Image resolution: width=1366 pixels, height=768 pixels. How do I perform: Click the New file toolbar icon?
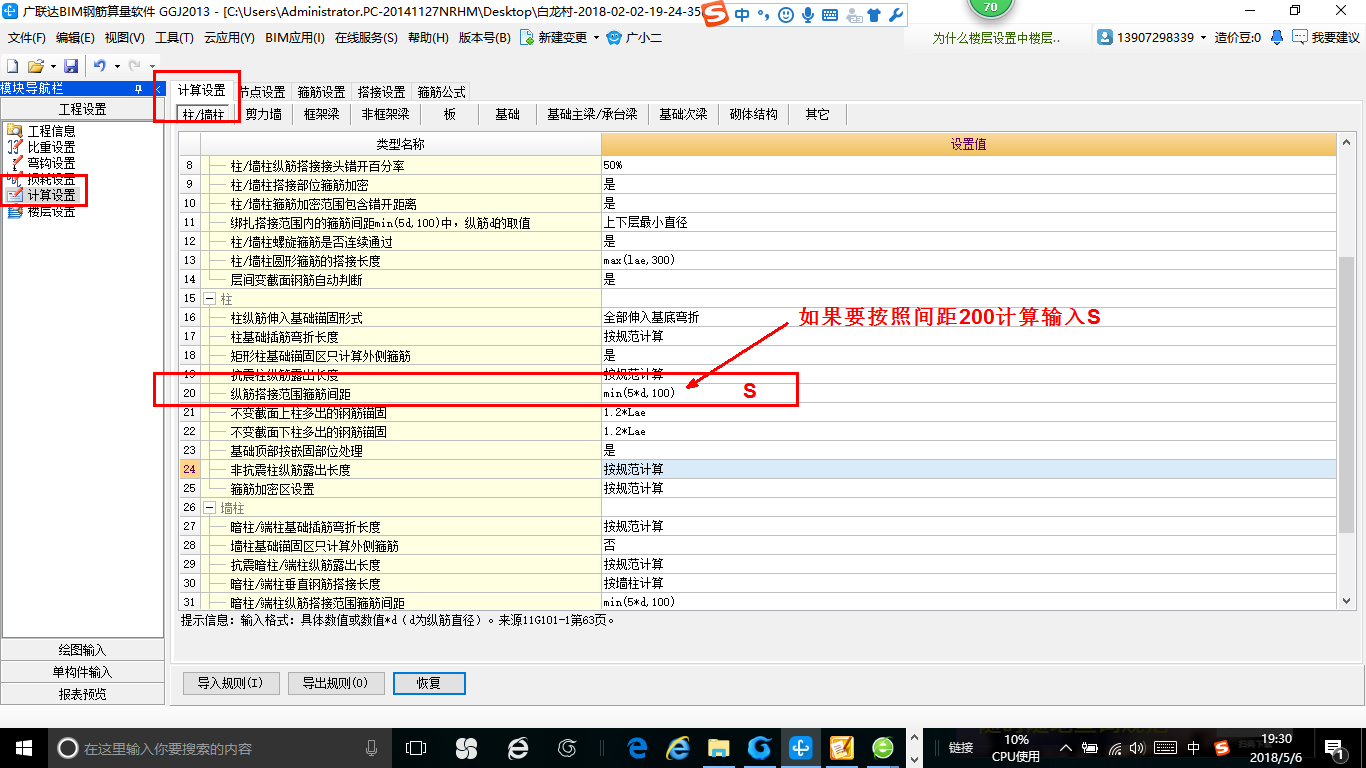pyautogui.click(x=13, y=66)
